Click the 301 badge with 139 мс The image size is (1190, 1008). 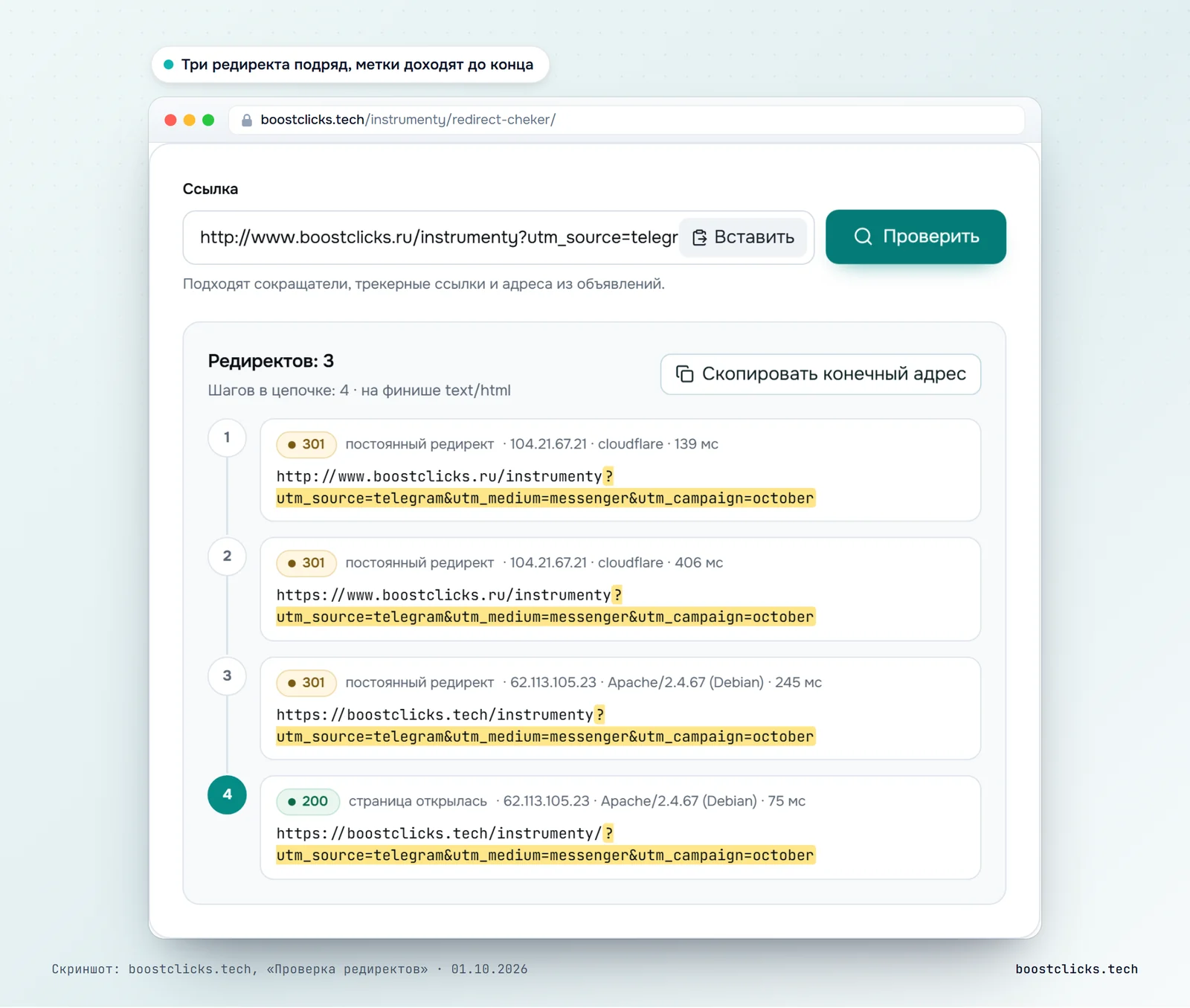click(x=306, y=444)
